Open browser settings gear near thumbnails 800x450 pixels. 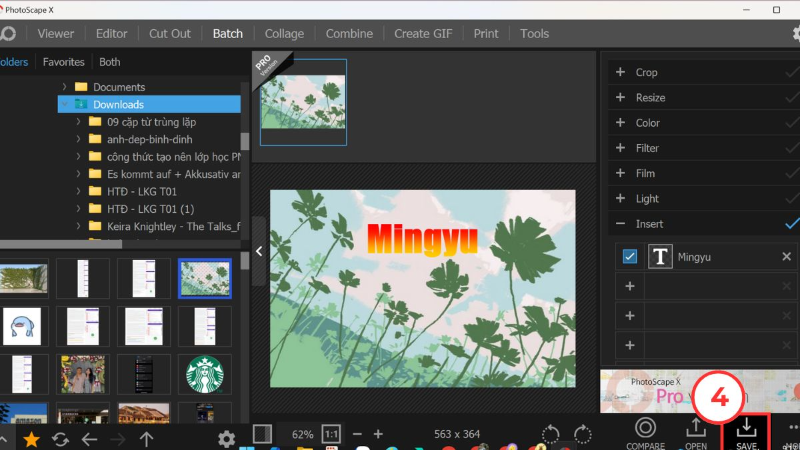coord(227,439)
